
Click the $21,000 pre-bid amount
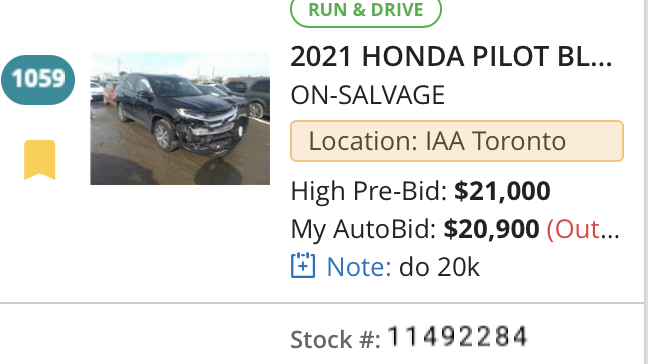click(502, 191)
